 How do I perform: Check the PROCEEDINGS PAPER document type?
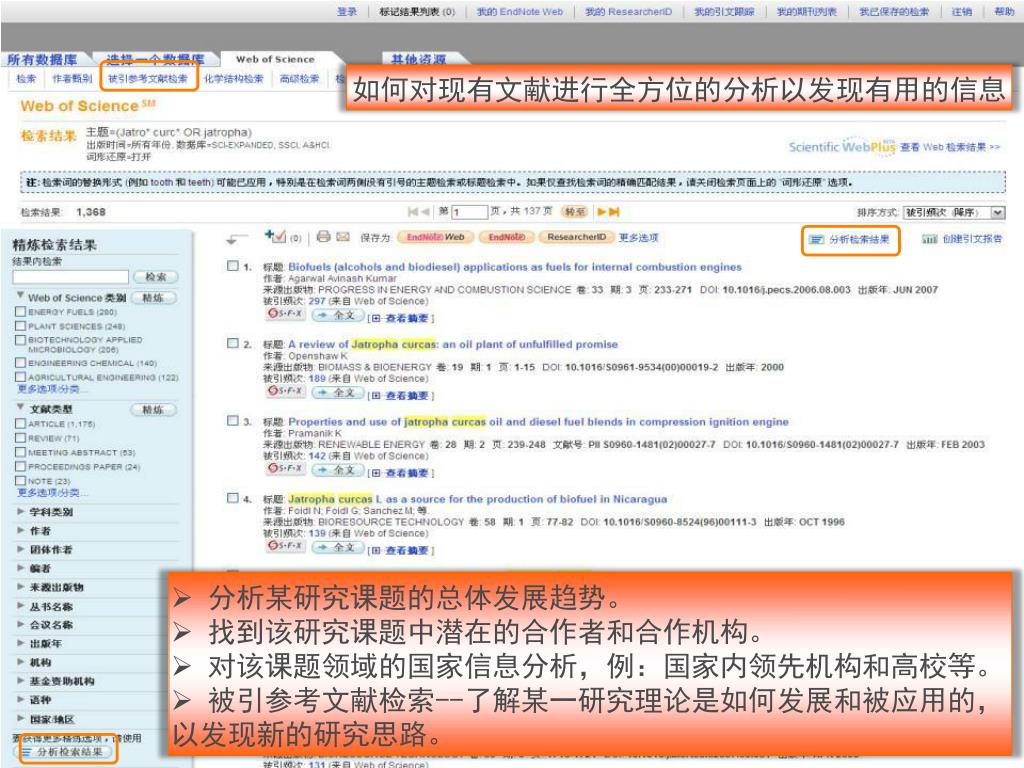21,466
